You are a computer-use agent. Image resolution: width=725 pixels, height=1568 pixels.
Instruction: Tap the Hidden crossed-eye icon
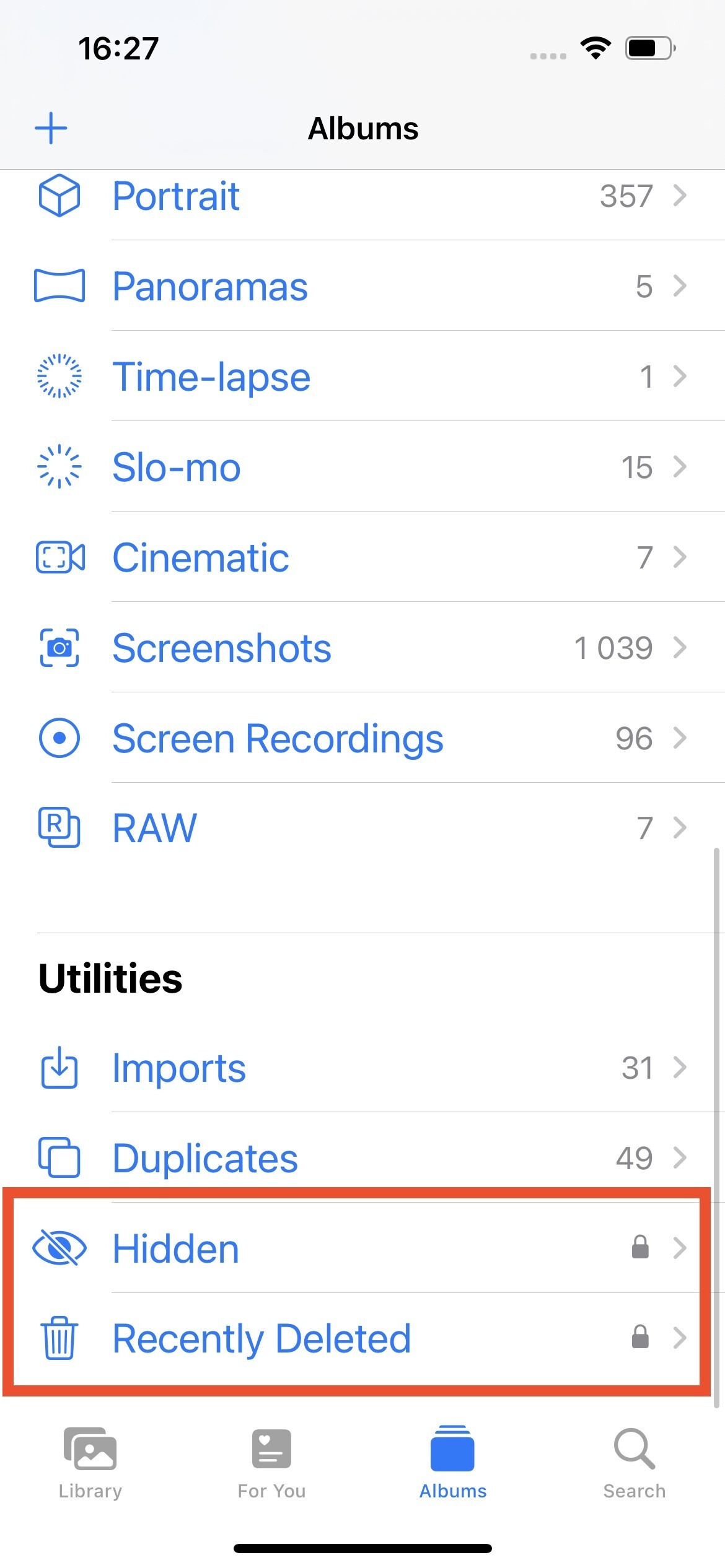[59, 1248]
